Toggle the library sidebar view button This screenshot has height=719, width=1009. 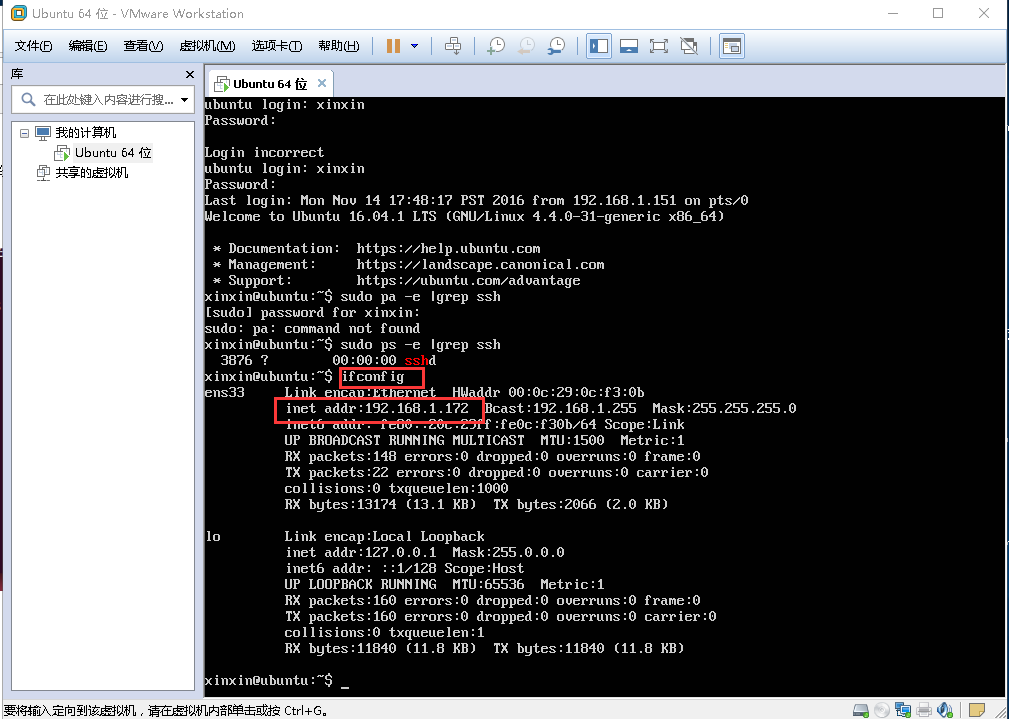click(599, 46)
